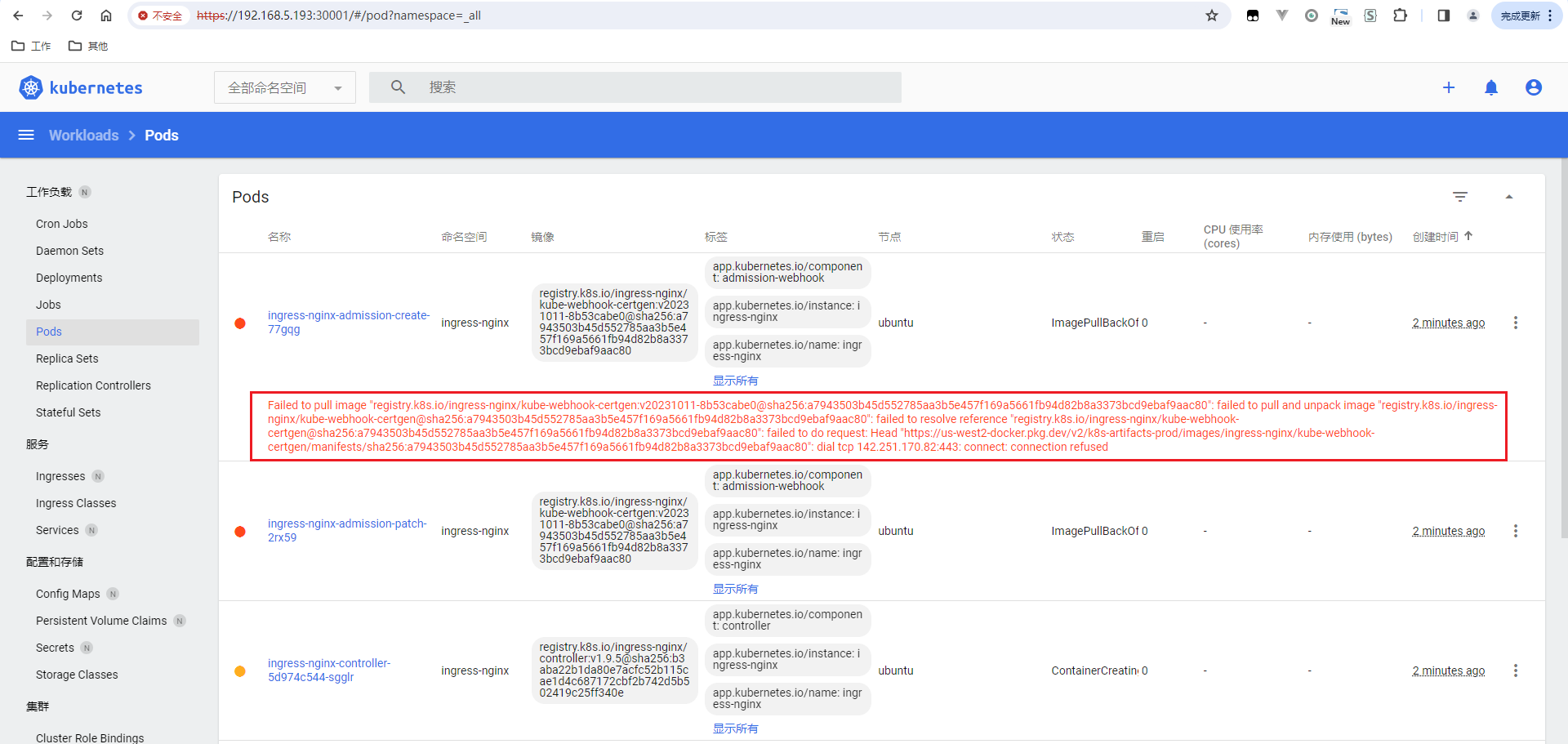Open three-dot menu for admission-patch pod
The height and width of the screenshot is (744, 1568).
pos(1516,531)
